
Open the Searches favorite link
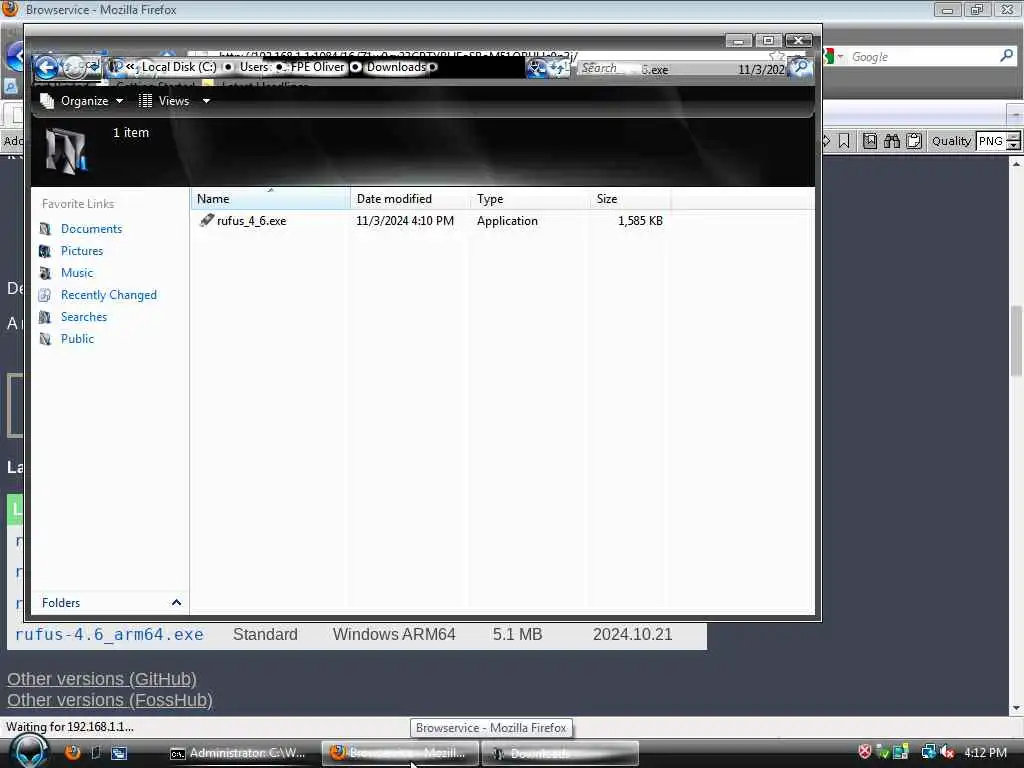84,317
